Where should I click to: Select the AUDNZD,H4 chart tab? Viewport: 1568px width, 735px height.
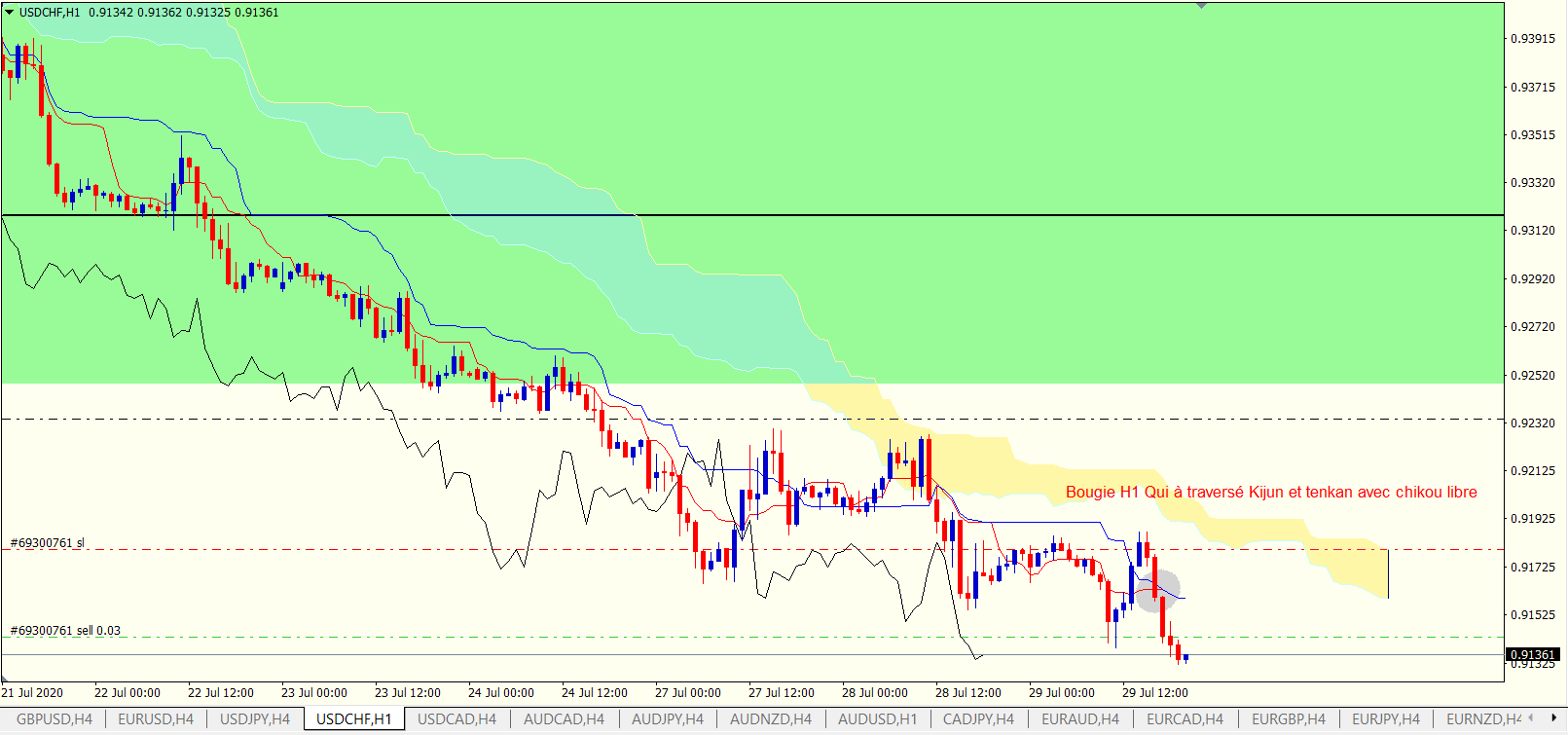771,719
